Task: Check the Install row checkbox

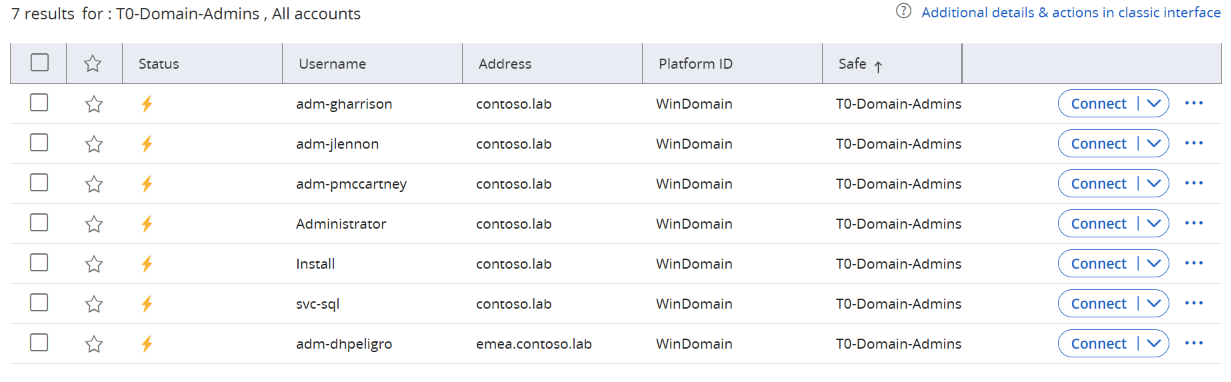Action: point(39,262)
